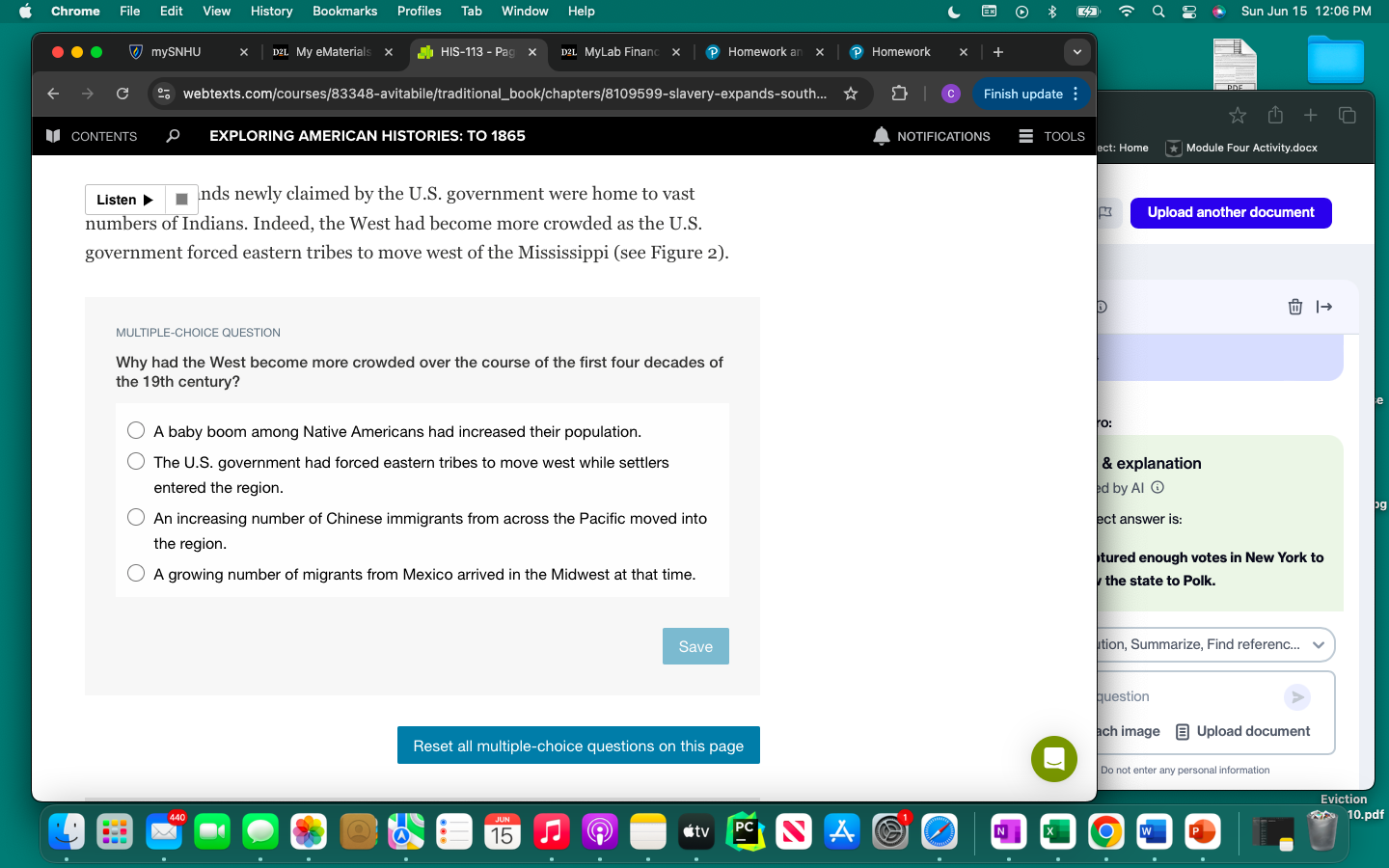Viewport: 1389px width, 868px height.
Task: Open the search magnifier in the webtext header
Action: (x=173, y=136)
